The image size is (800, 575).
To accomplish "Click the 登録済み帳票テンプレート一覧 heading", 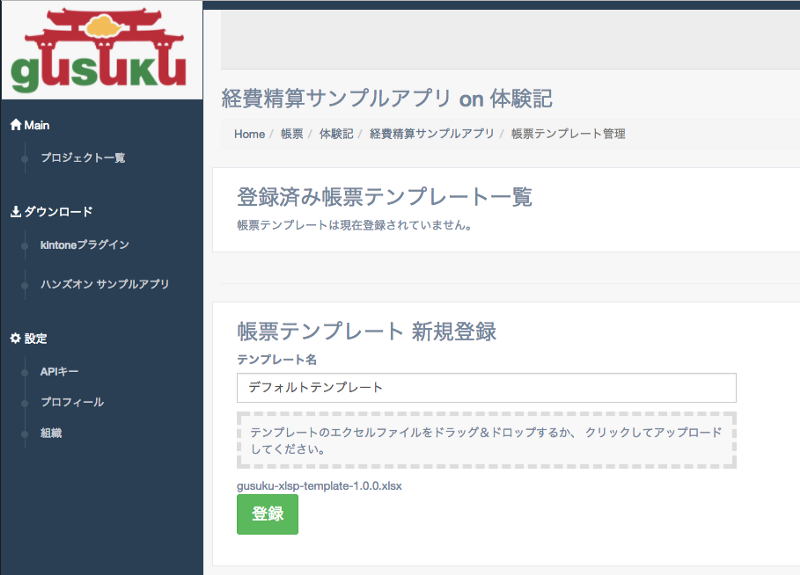I will [385, 197].
